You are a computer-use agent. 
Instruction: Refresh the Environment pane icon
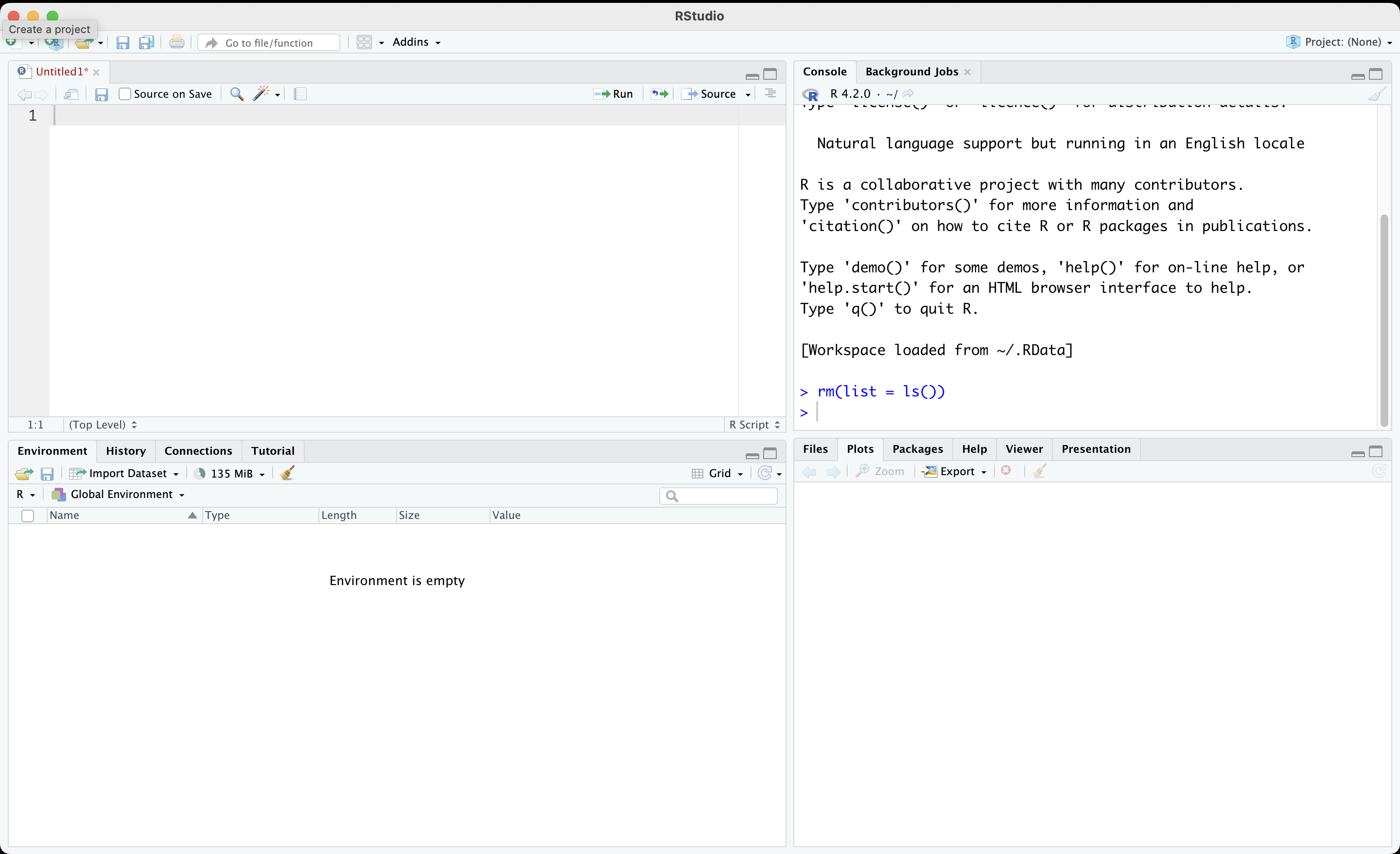tap(765, 473)
